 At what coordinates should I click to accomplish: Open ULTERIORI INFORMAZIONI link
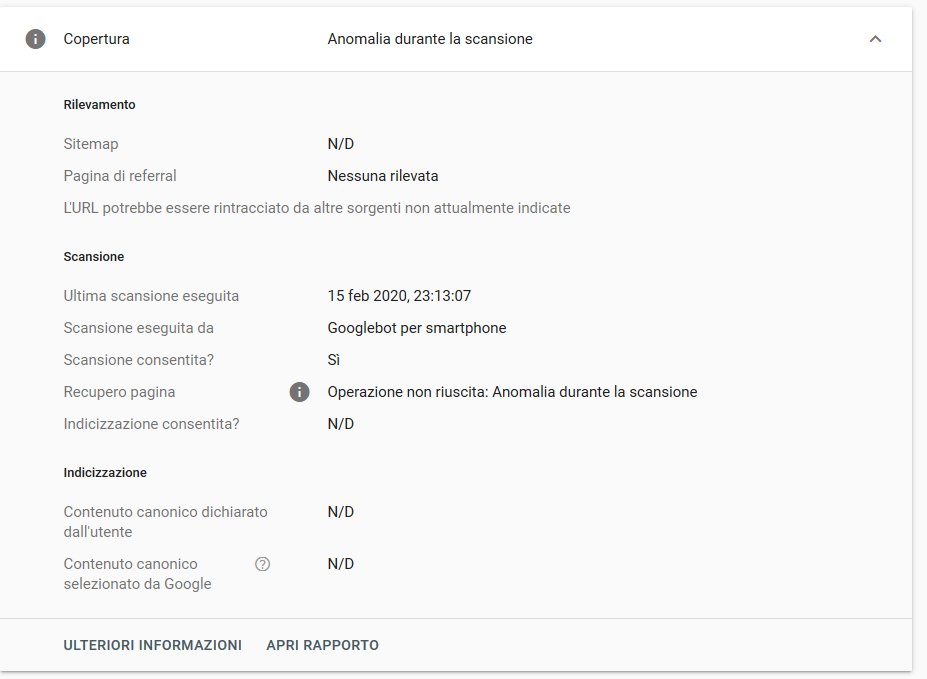(x=152, y=645)
